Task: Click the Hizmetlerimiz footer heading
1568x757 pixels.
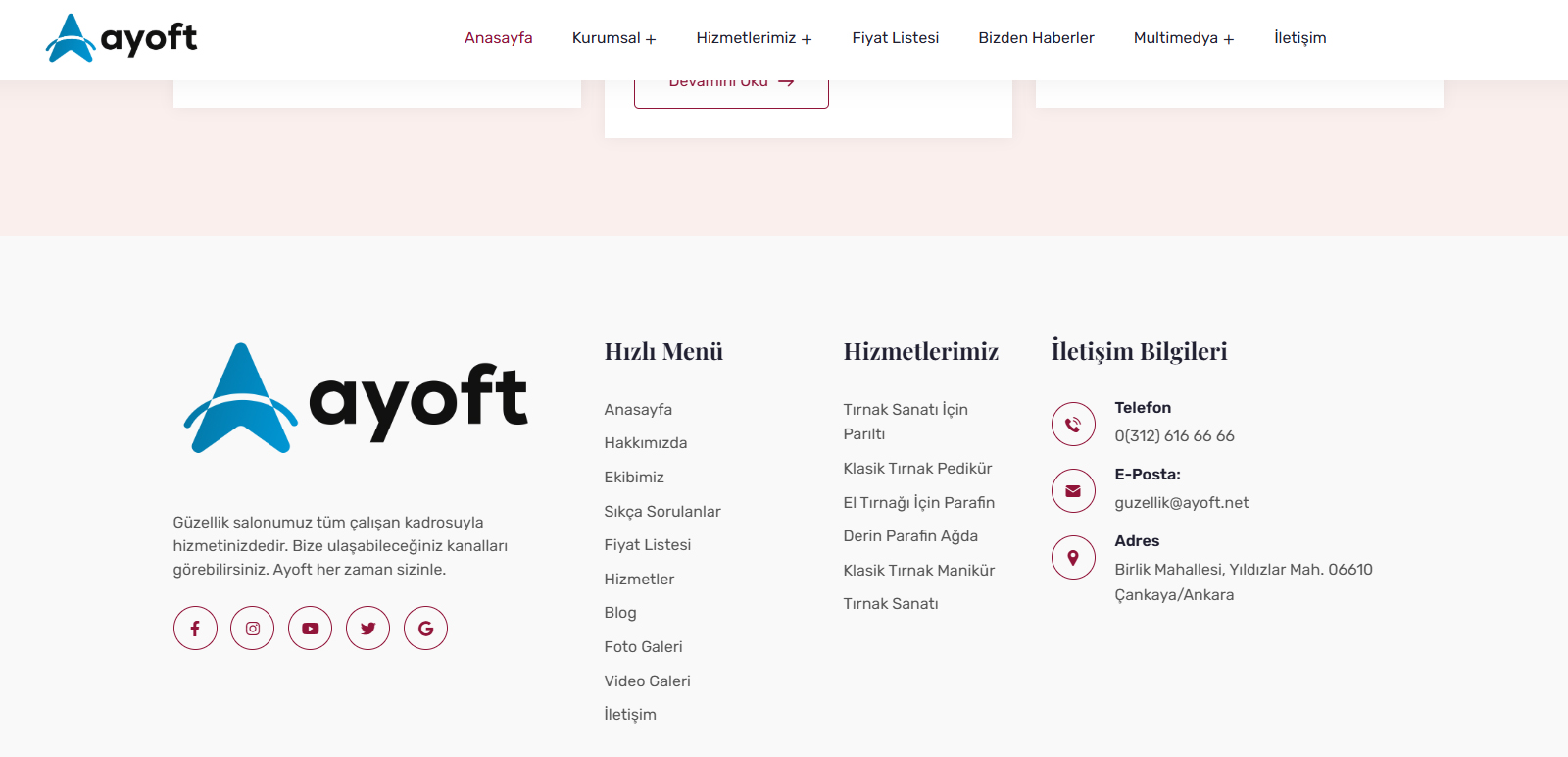Action: pos(921,351)
